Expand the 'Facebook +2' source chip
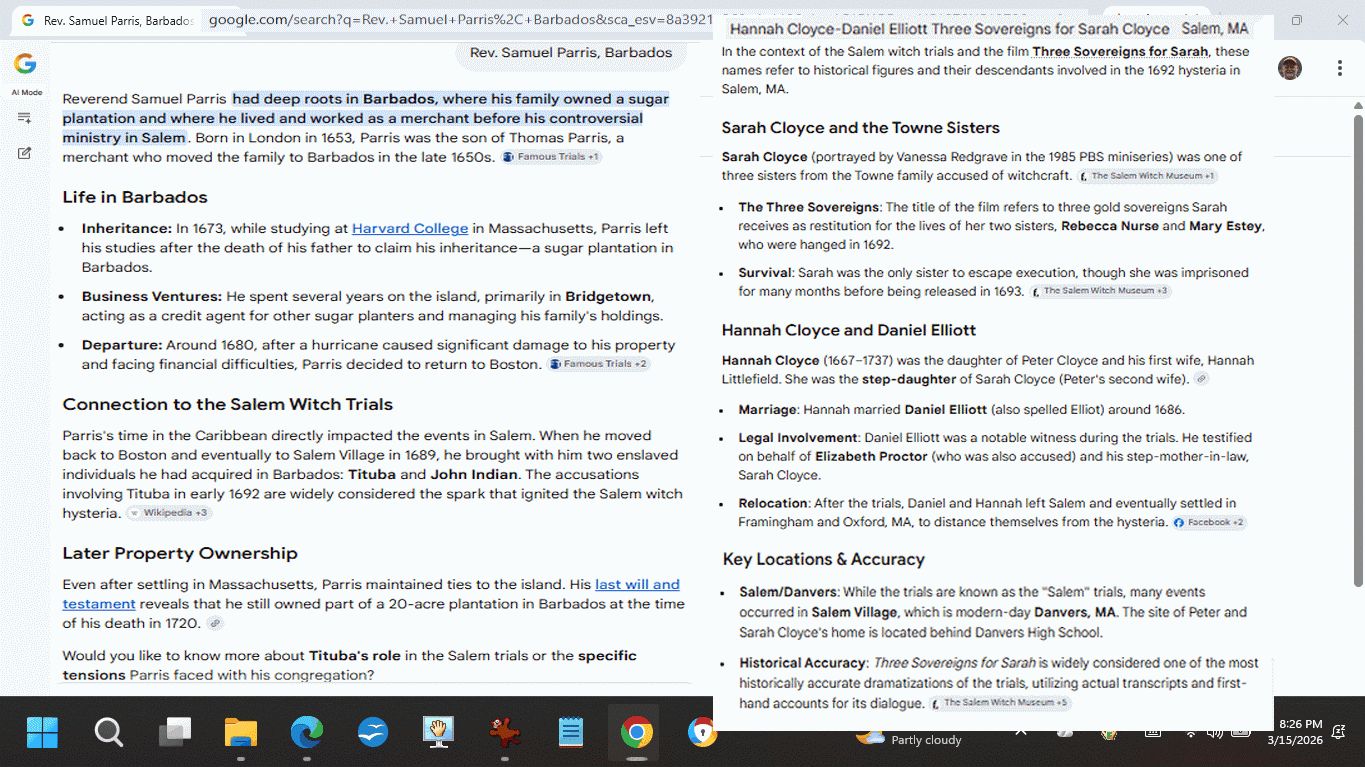 (1209, 522)
